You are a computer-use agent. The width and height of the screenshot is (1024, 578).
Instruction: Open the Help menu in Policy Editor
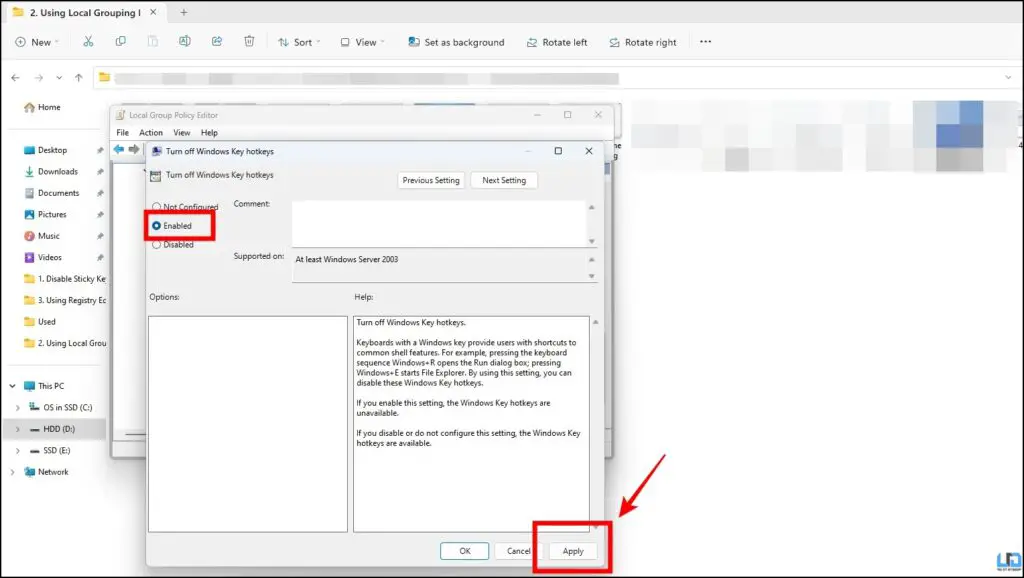click(x=209, y=133)
